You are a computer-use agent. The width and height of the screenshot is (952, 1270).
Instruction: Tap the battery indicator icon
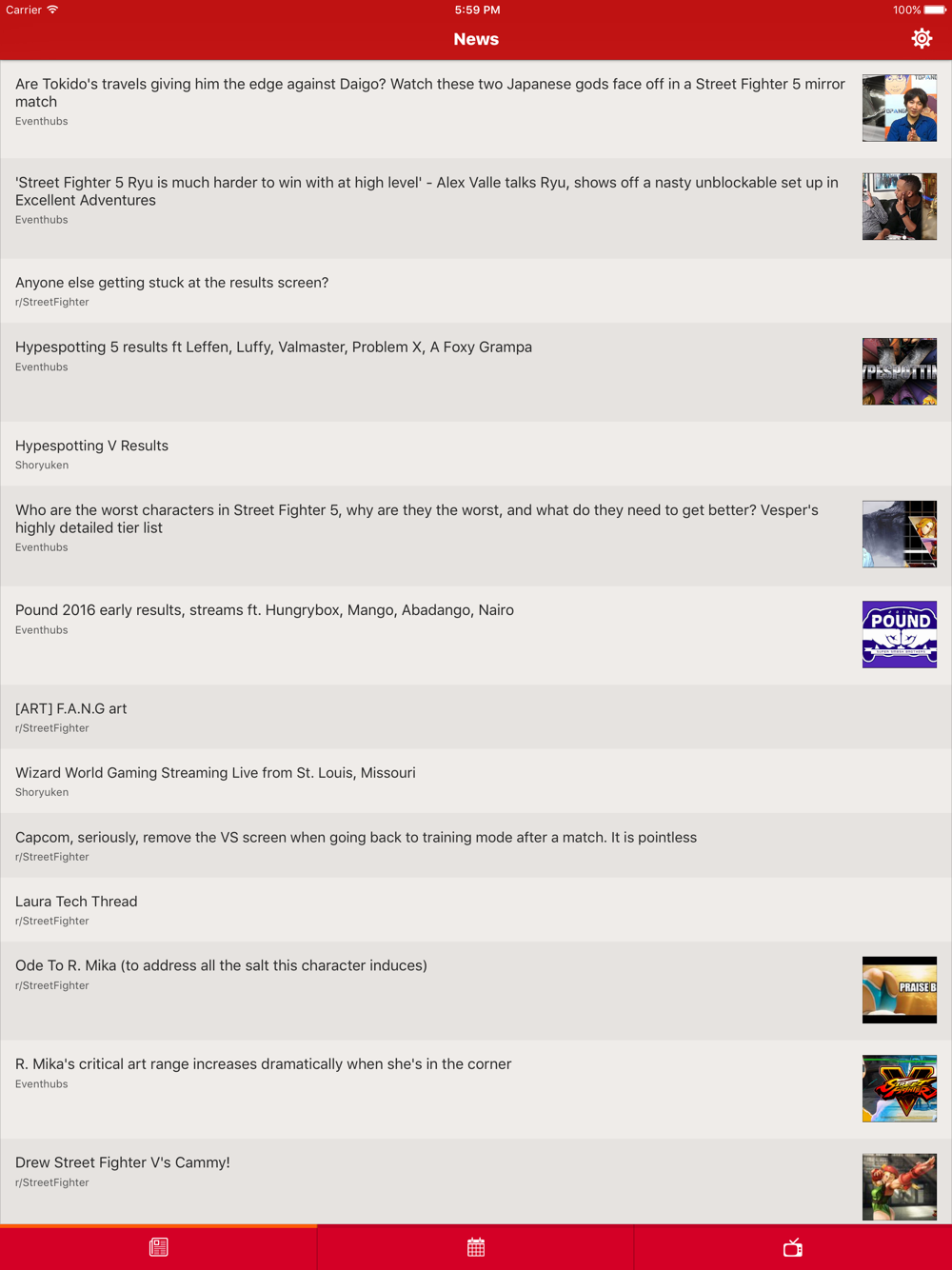[935, 10]
